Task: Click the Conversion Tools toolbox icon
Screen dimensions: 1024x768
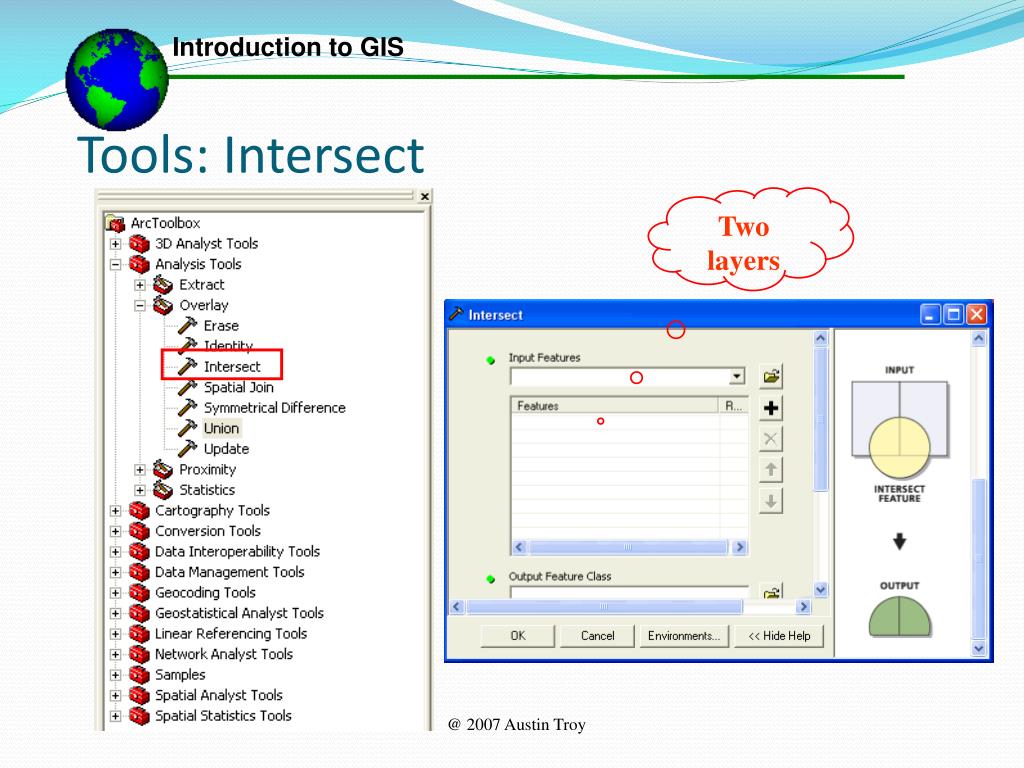Action: pyautogui.click(x=139, y=531)
